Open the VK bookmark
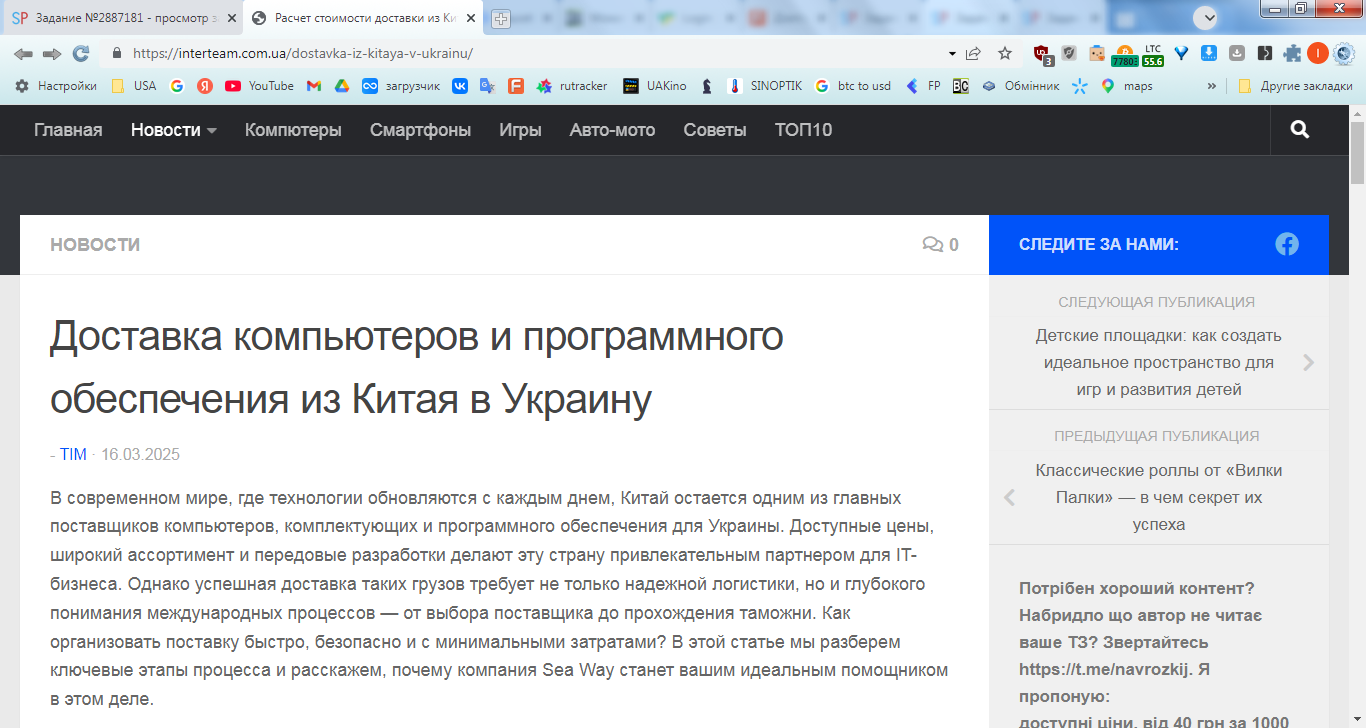 click(x=460, y=86)
